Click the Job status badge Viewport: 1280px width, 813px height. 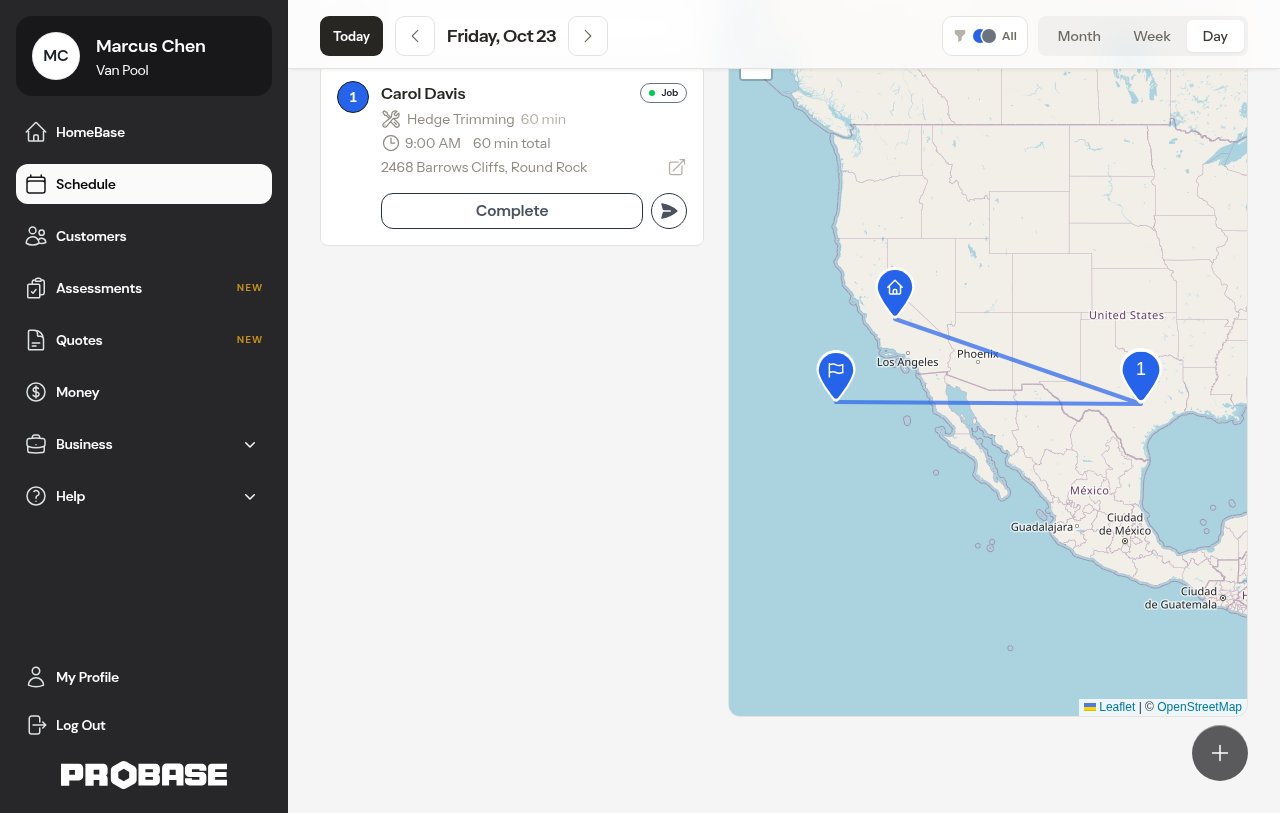(x=663, y=93)
